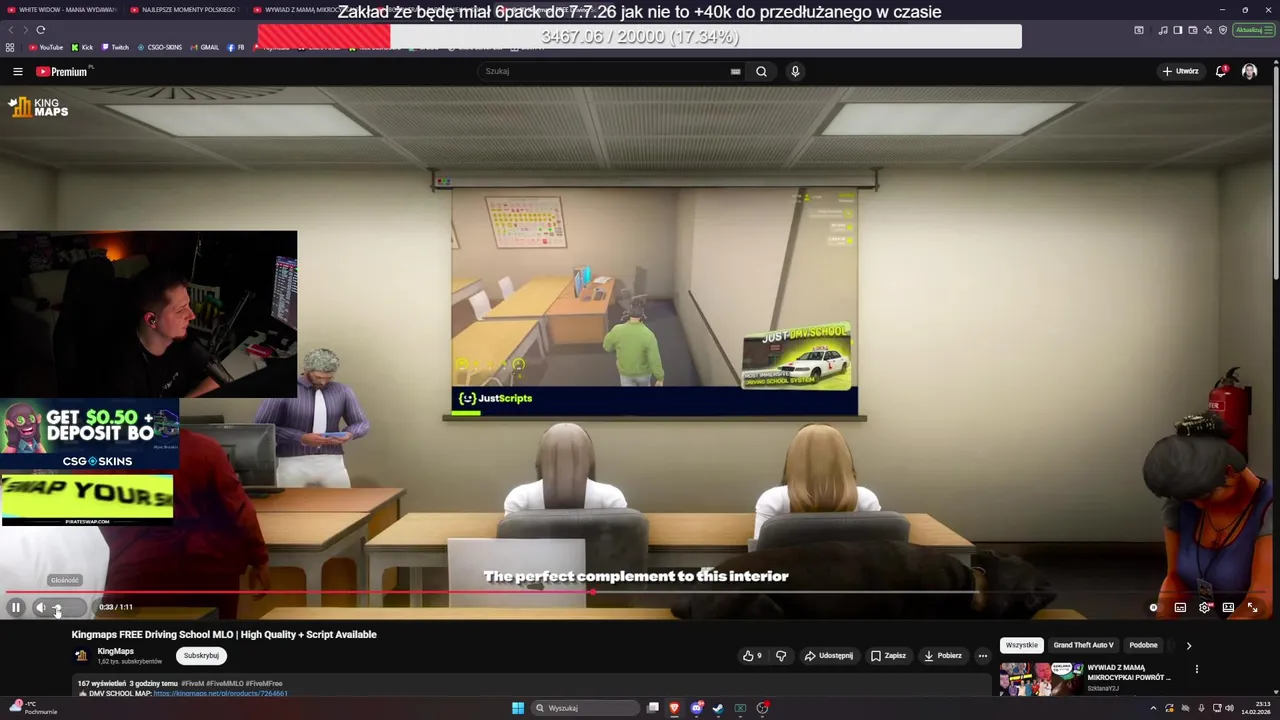This screenshot has height=720, width=1280.
Task: Select the Grand Theft Auto V chip
Action: pos(1083,645)
